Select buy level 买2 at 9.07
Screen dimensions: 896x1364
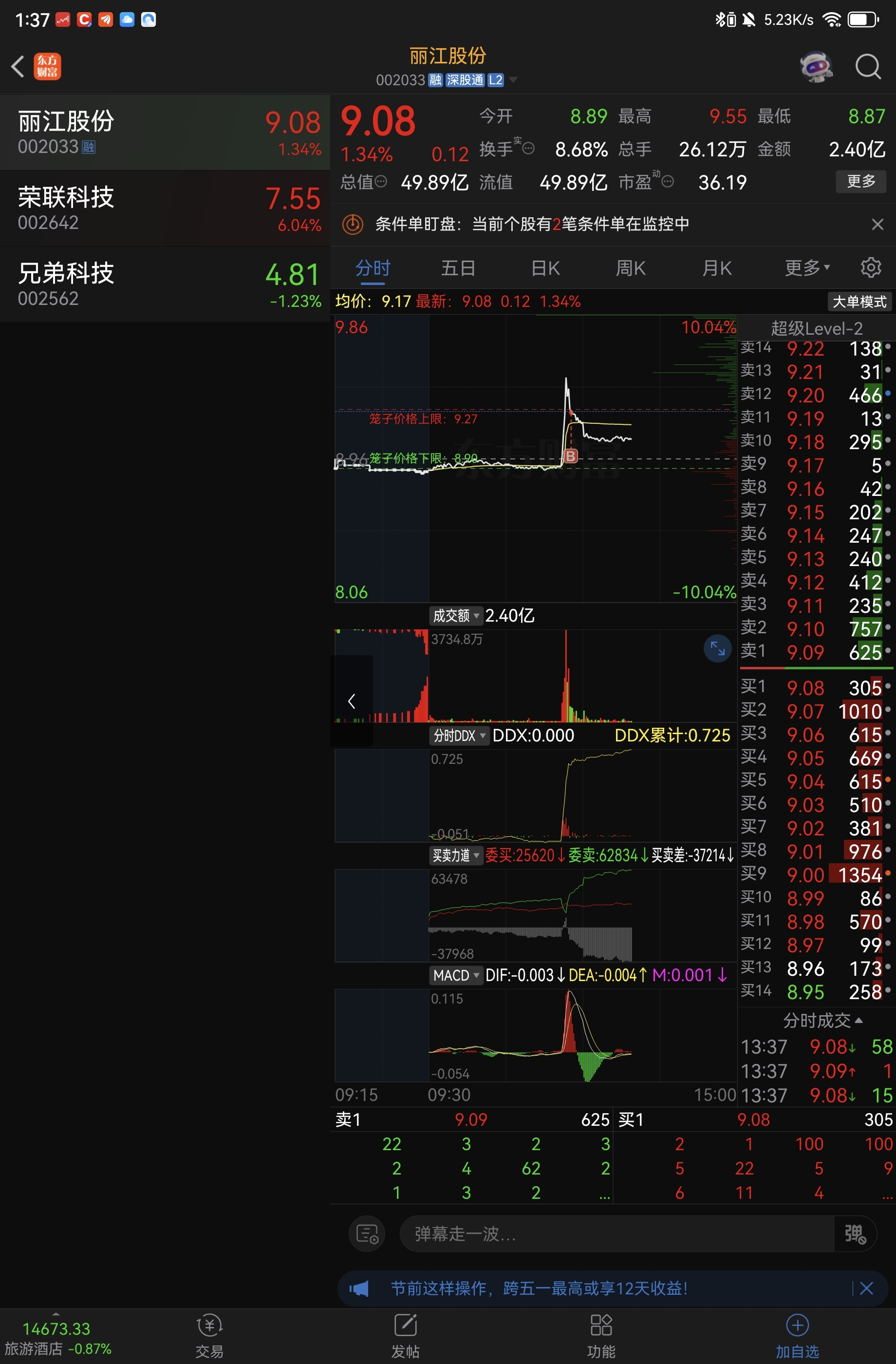[816, 711]
